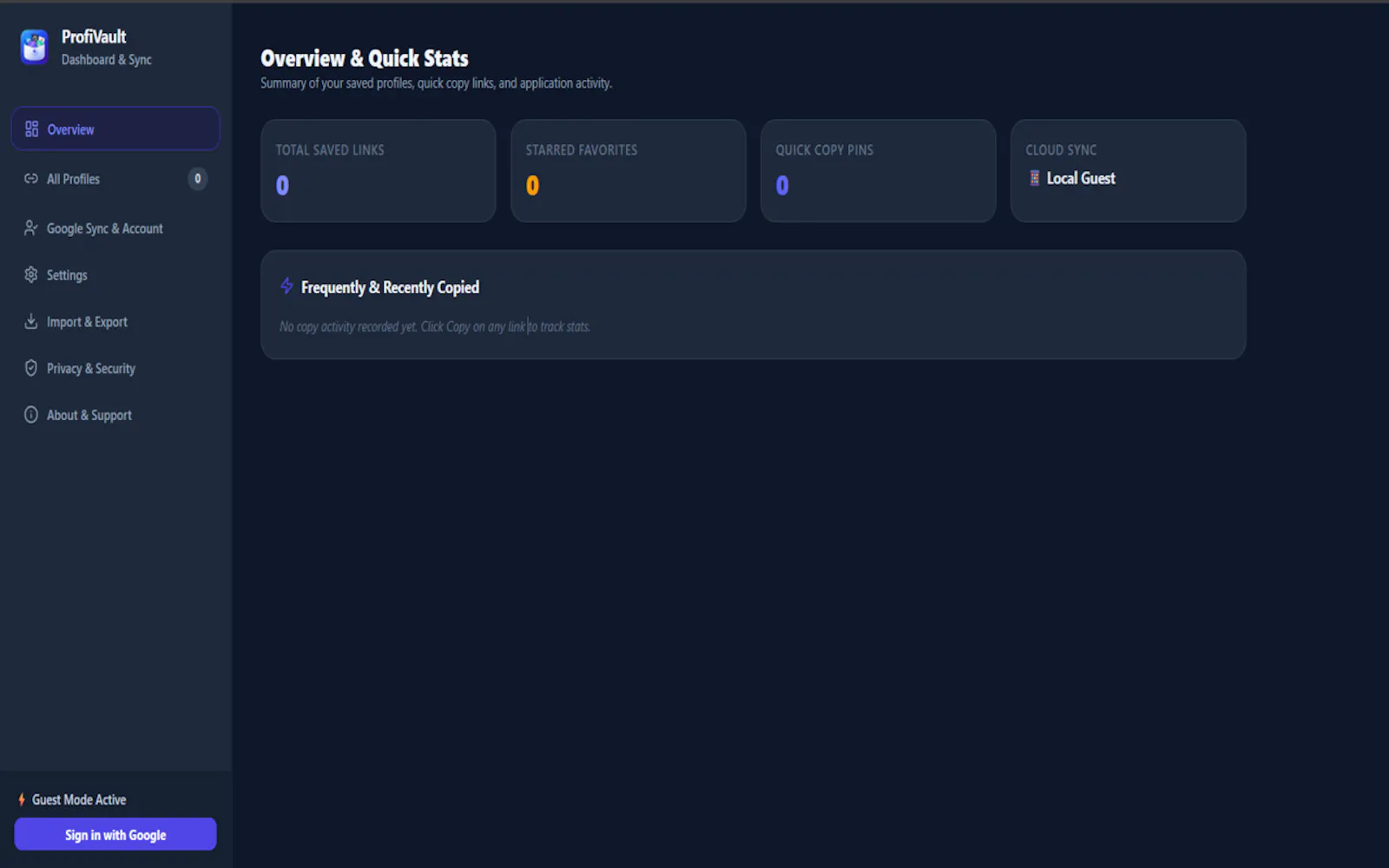This screenshot has width=1389, height=868.
Task: Open Privacy & Security label
Action: (91, 369)
